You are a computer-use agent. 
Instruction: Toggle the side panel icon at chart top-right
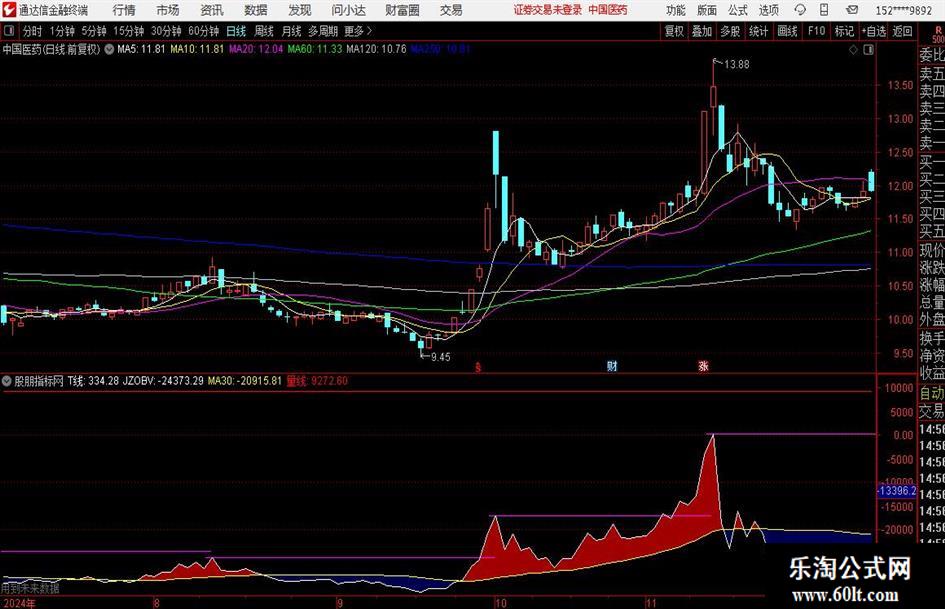pos(868,50)
